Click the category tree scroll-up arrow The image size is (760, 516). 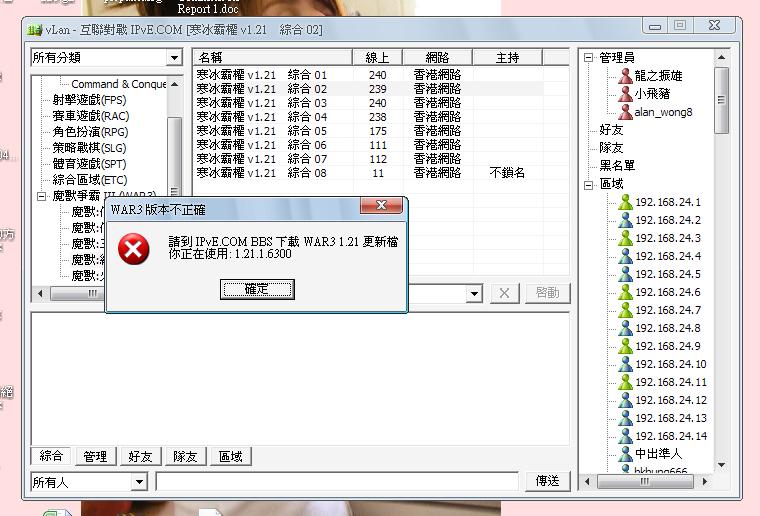[x=174, y=84]
